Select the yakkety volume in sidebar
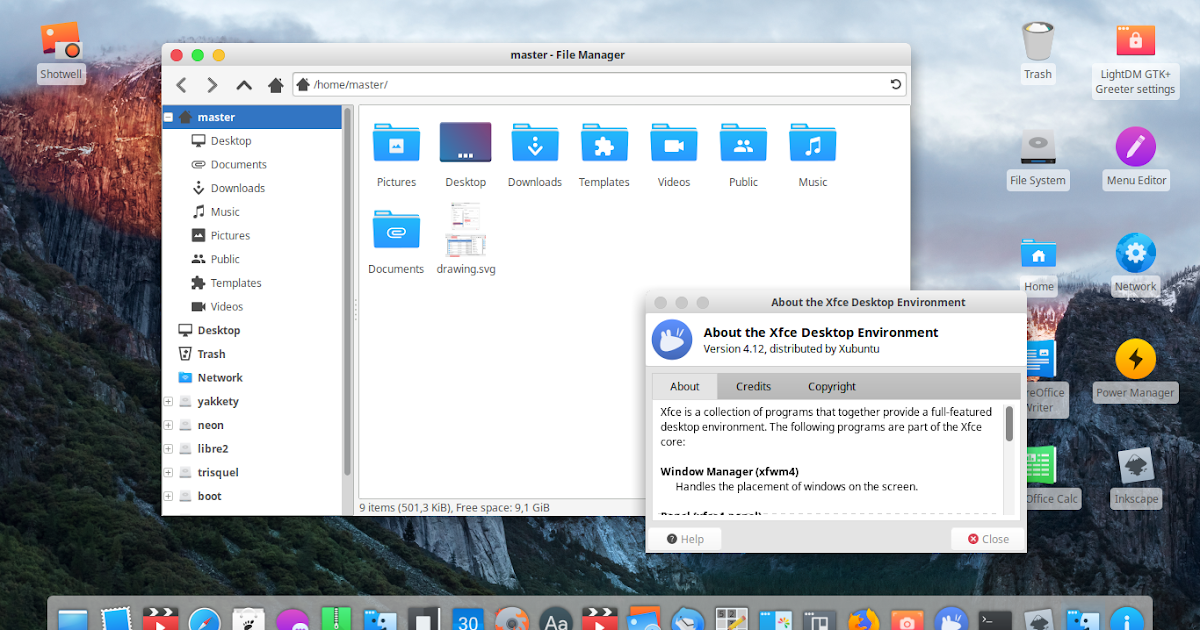This screenshot has height=630, width=1200. pyautogui.click(x=218, y=401)
